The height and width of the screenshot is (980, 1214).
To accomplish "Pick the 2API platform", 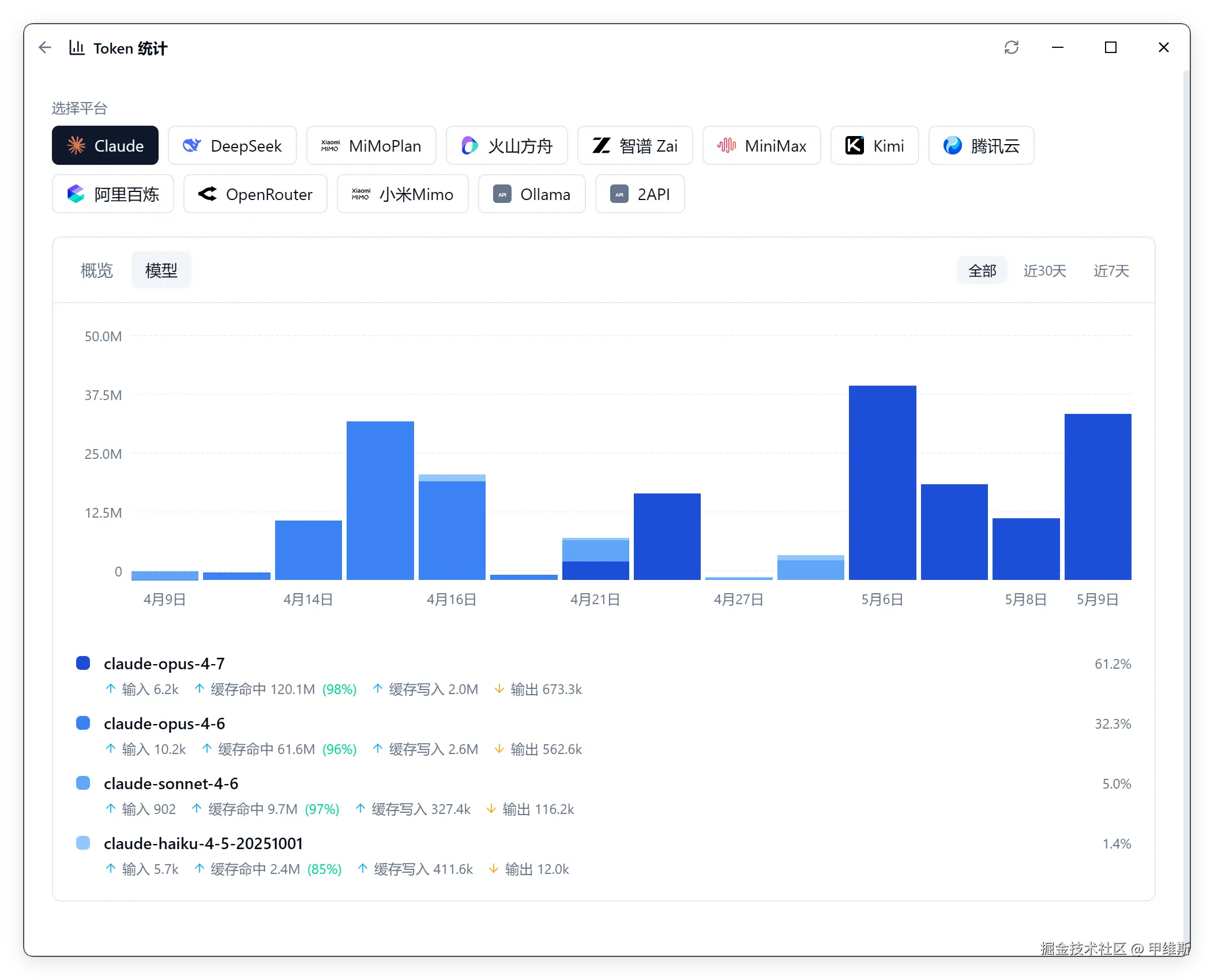I will click(x=640, y=194).
